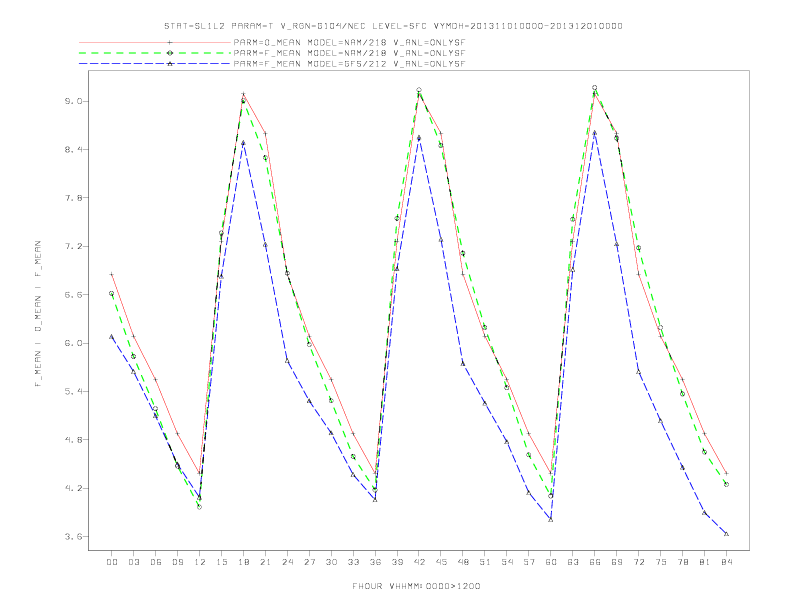Click the y-axis tick label 6.6

pos(73,295)
